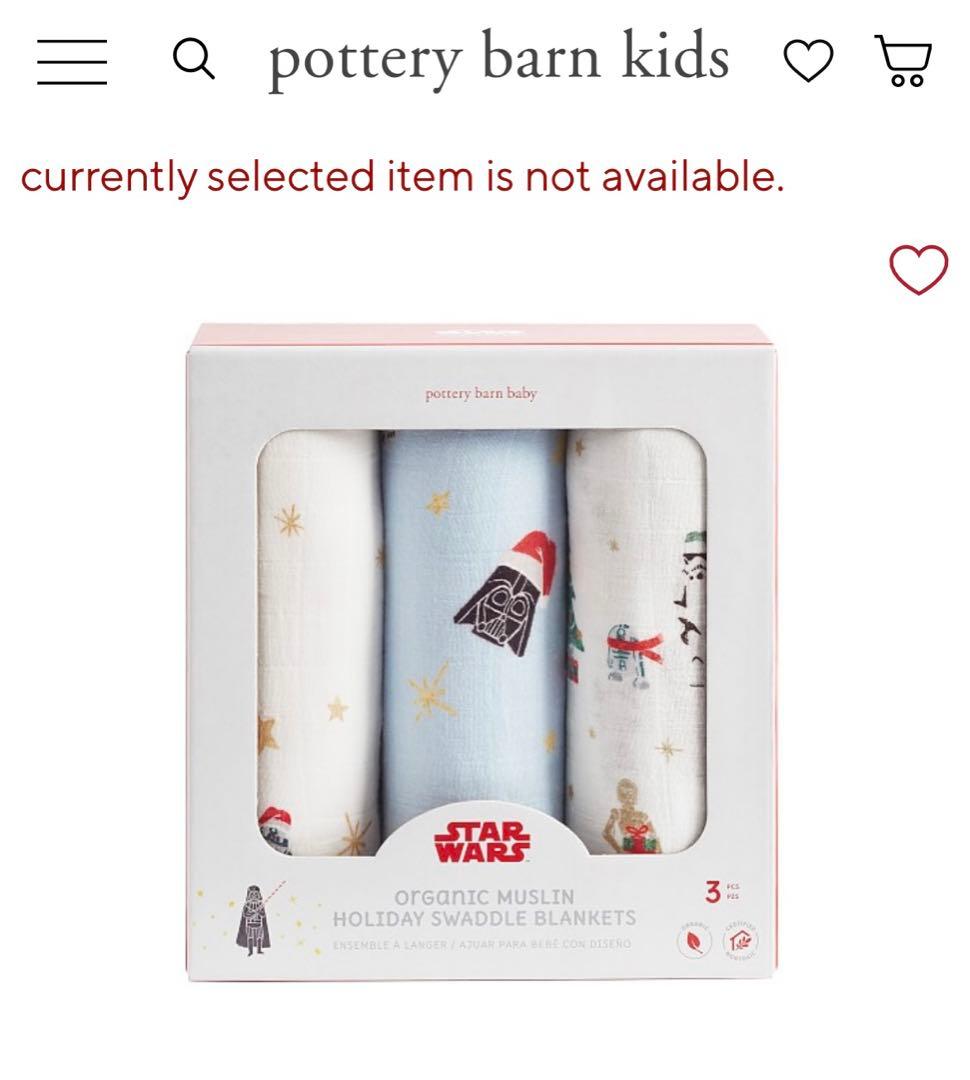The height and width of the screenshot is (1080, 970).
Task: Click the certified house badge icon
Action: [x=740, y=940]
